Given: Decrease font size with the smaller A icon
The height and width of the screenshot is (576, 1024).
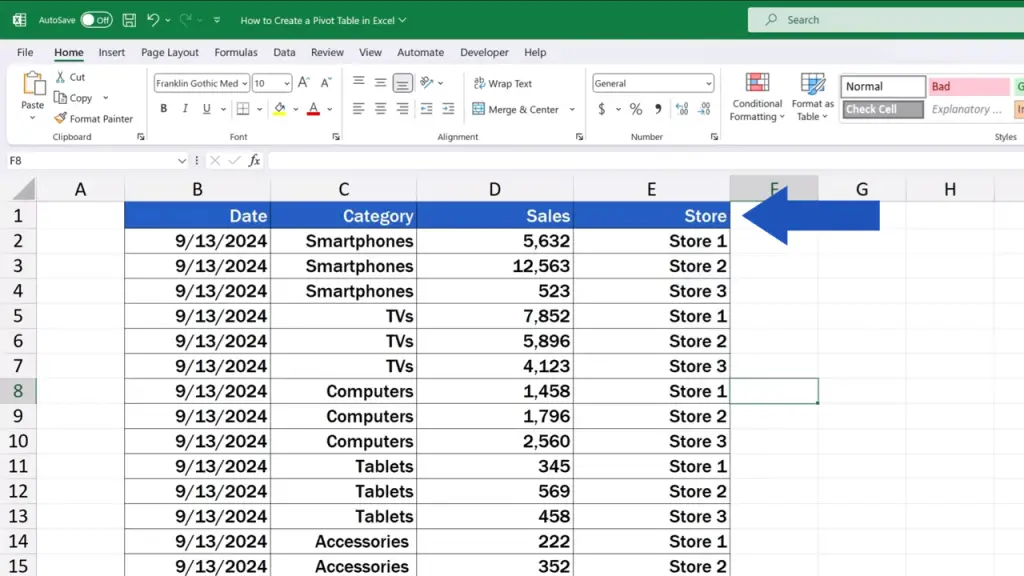Looking at the screenshot, I should [326, 83].
